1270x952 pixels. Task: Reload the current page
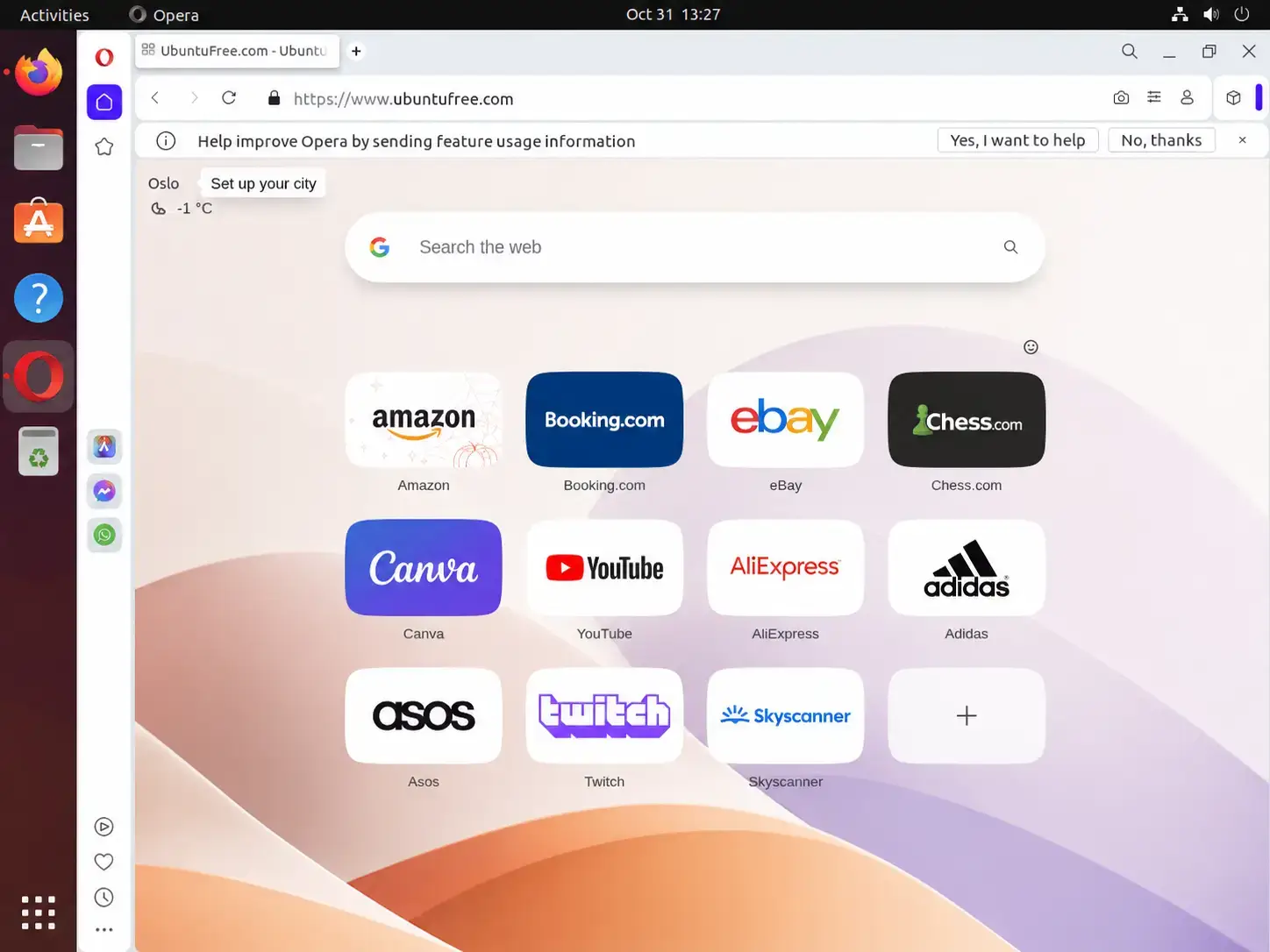coord(229,98)
